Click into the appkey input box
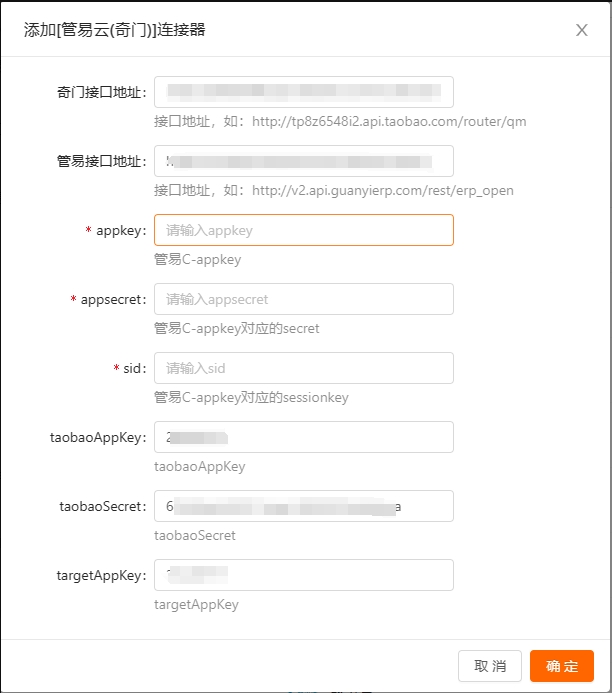The width and height of the screenshot is (612, 693). 303,230
